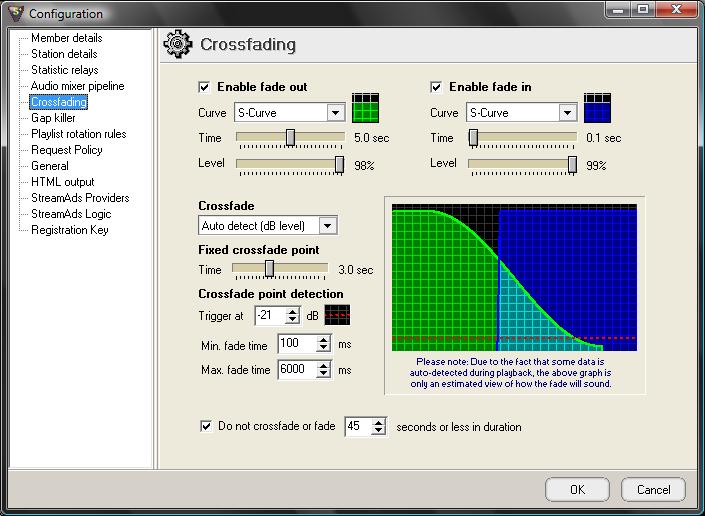Click the '99%' fade in level value
This screenshot has height=516, width=705.
pyautogui.click(x=596, y=166)
